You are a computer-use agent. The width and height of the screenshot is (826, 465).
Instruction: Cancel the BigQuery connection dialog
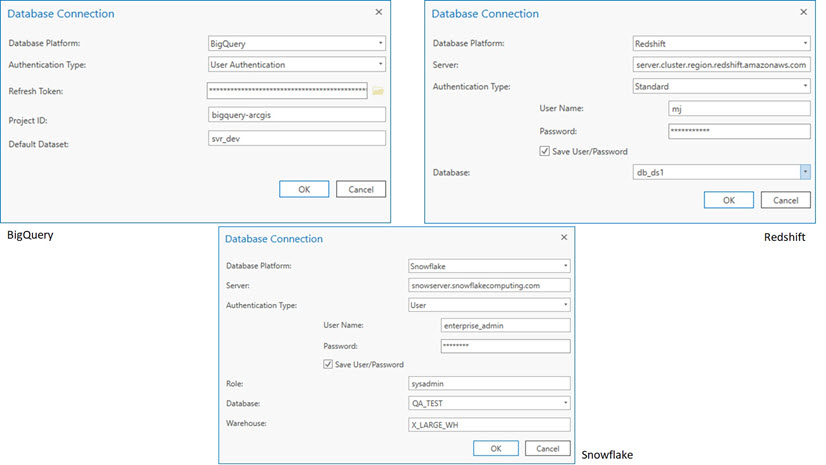(361, 189)
